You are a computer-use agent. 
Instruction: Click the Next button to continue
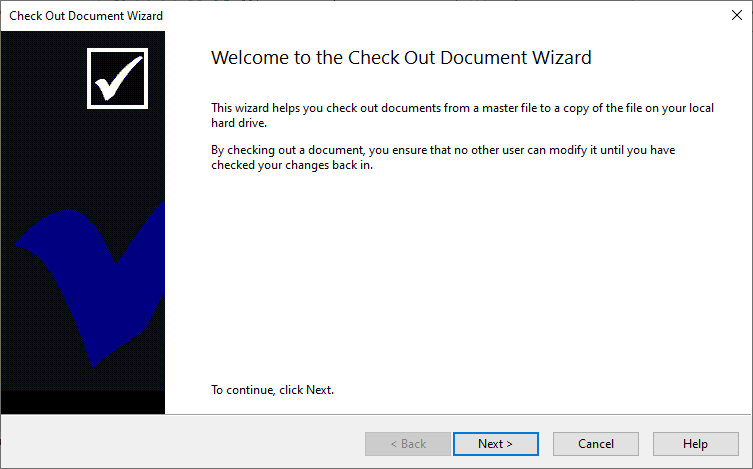tap(496, 444)
